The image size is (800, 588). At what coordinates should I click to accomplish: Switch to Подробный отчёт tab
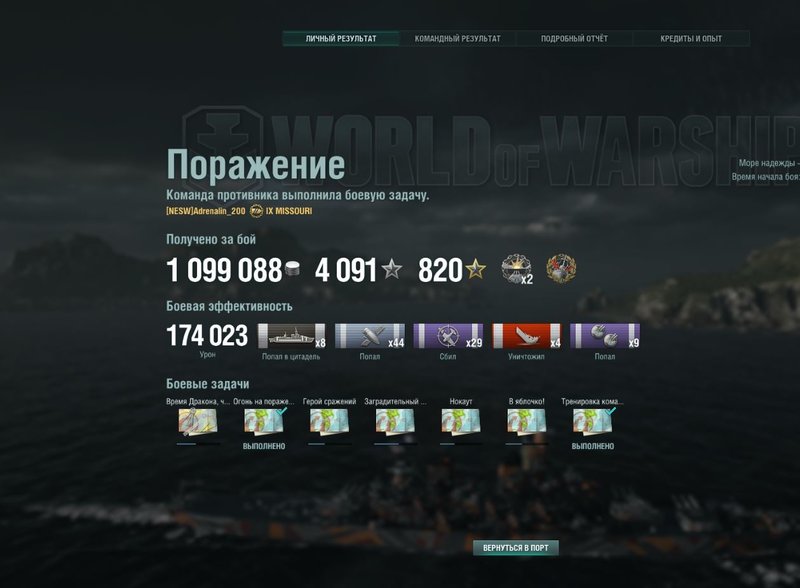click(x=574, y=38)
